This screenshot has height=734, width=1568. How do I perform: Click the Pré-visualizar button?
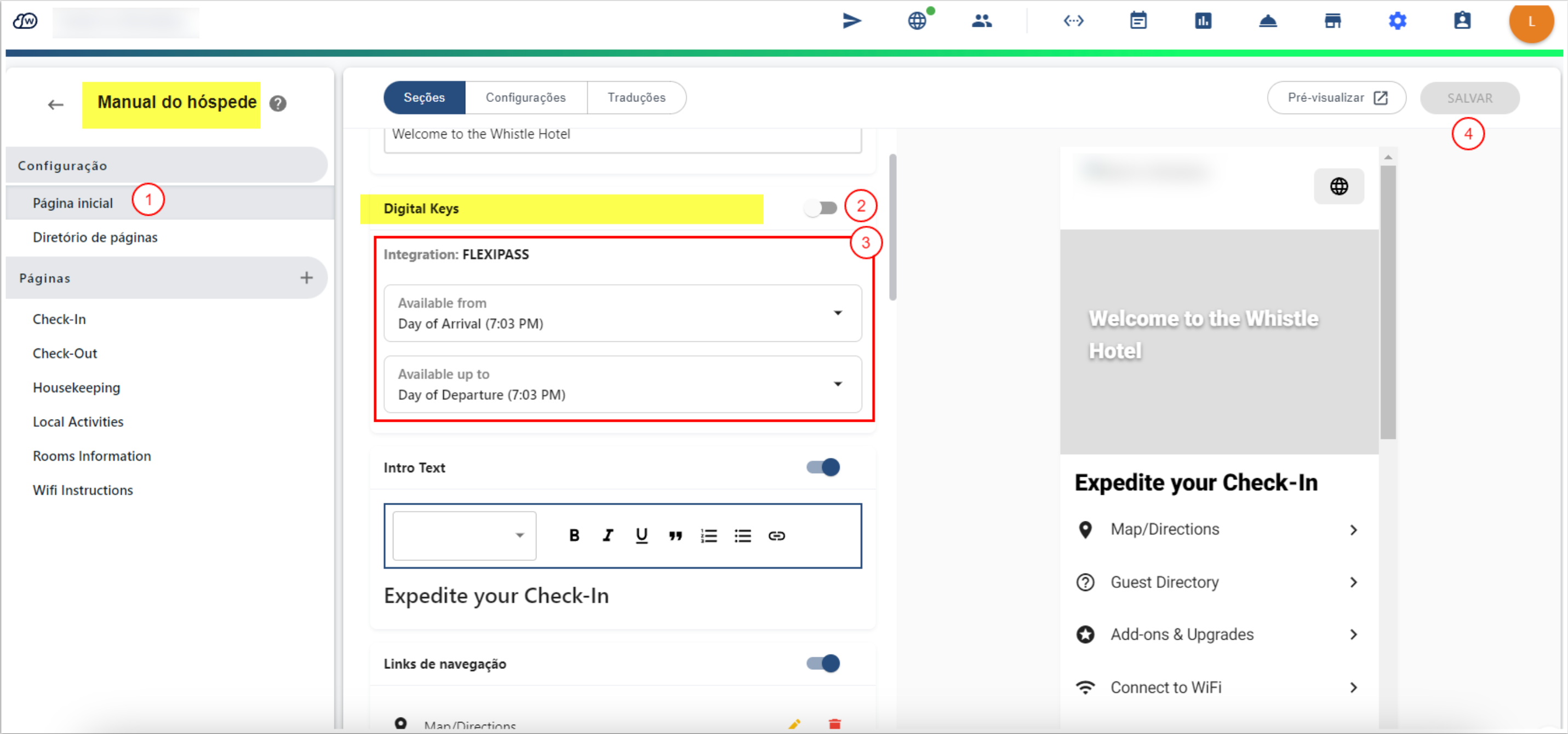(x=1336, y=98)
